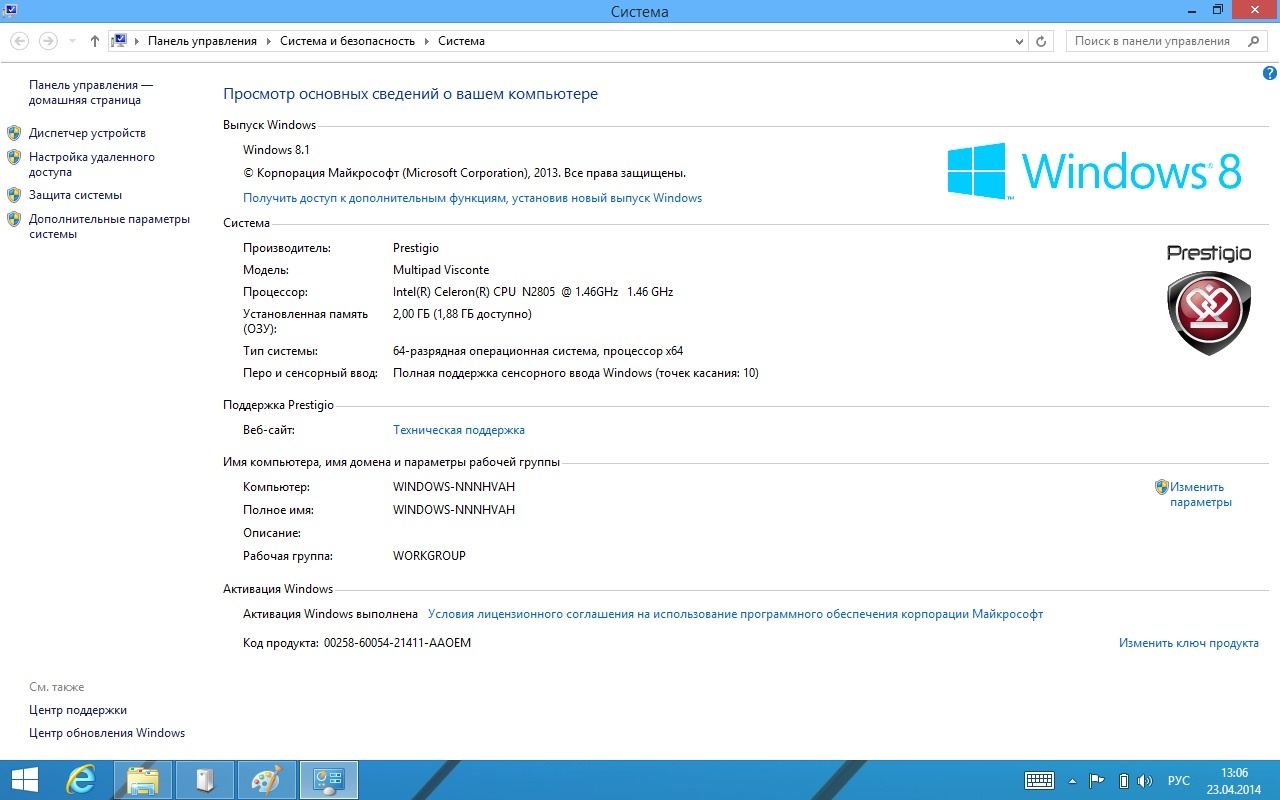Open Internet Explorer from the taskbar
The image size is (1280, 800).
[x=81, y=779]
